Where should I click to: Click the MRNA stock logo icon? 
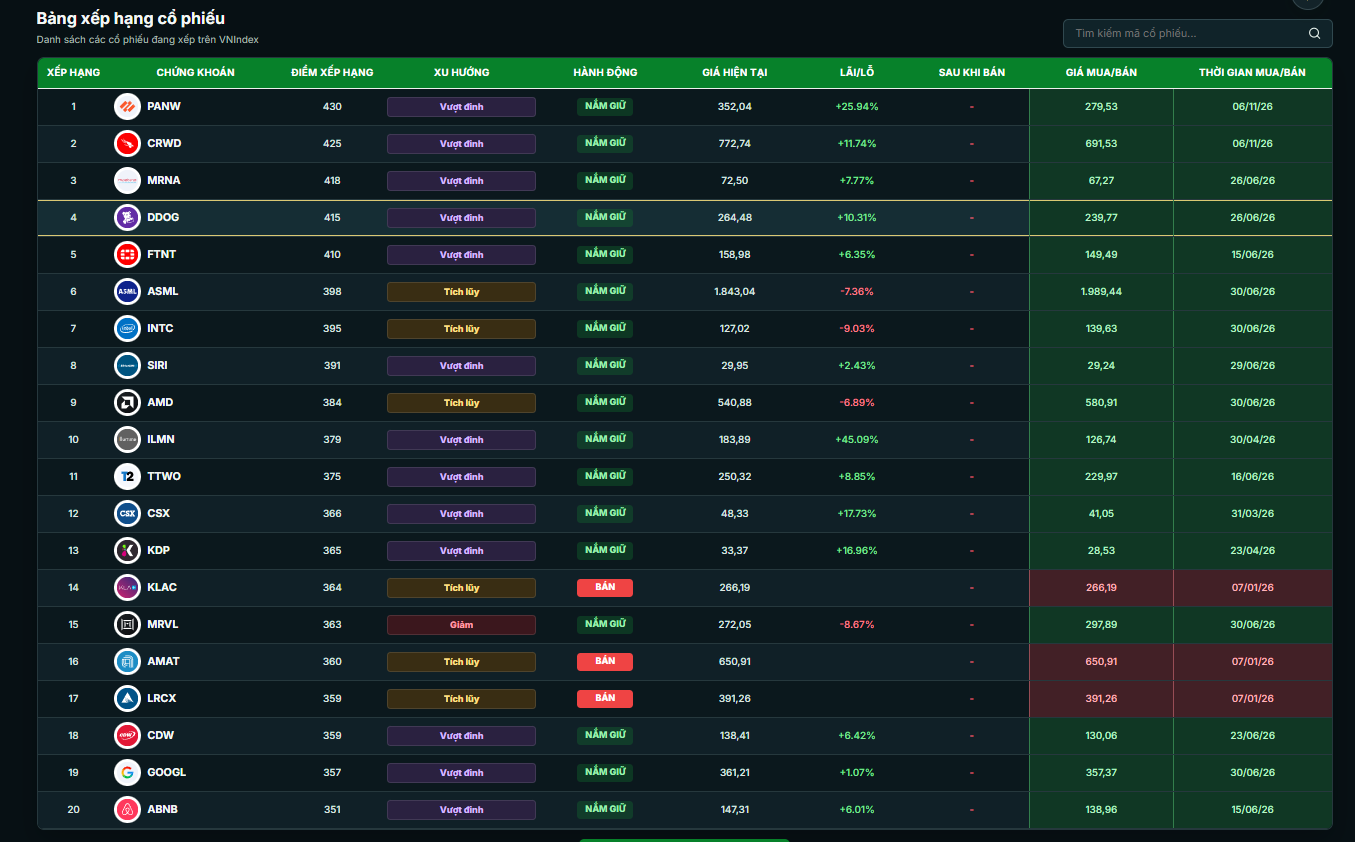point(127,180)
